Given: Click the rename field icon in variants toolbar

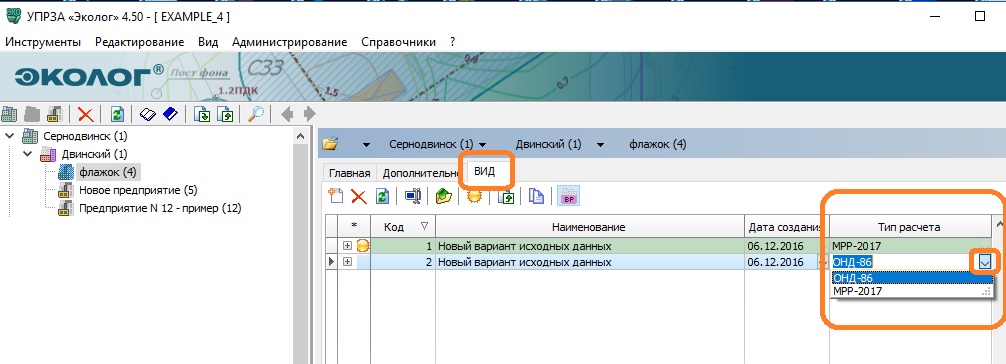Looking at the screenshot, I should [412, 196].
